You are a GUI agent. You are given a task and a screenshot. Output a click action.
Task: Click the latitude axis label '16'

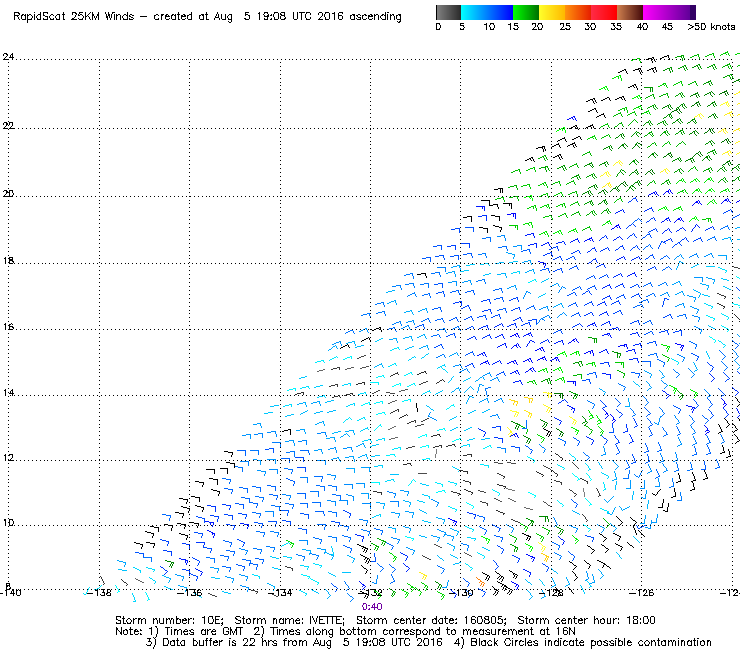(x=8, y=327)
